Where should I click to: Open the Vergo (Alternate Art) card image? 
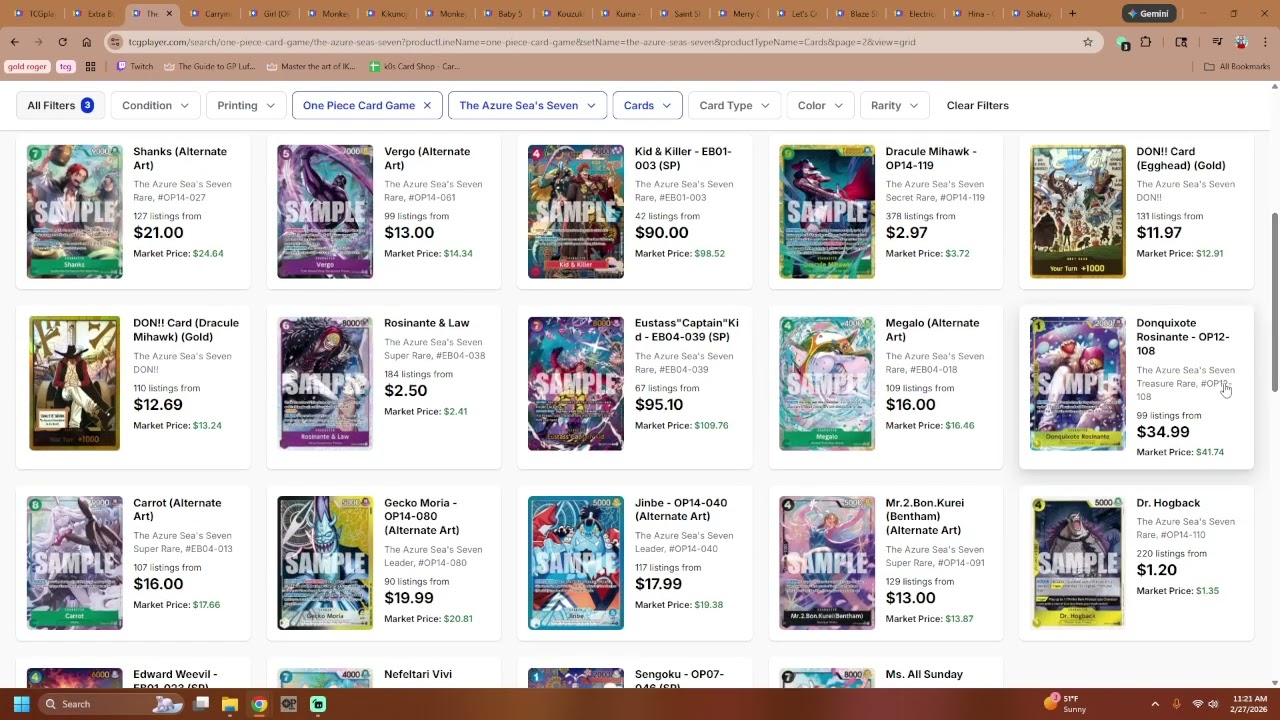click(325, 211)
